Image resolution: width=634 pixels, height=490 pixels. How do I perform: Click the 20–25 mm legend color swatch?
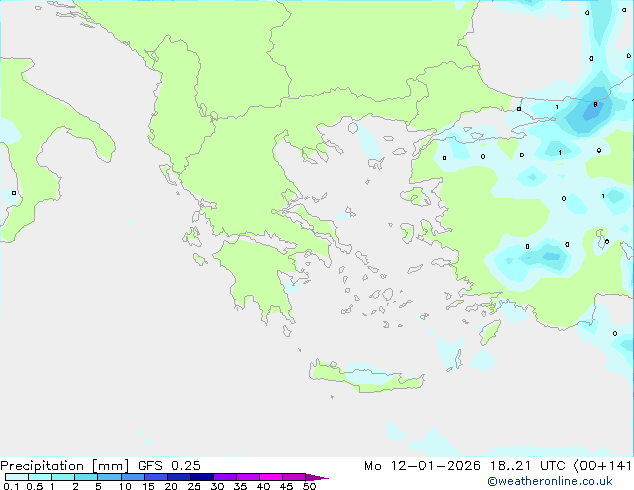pos(178,477)
